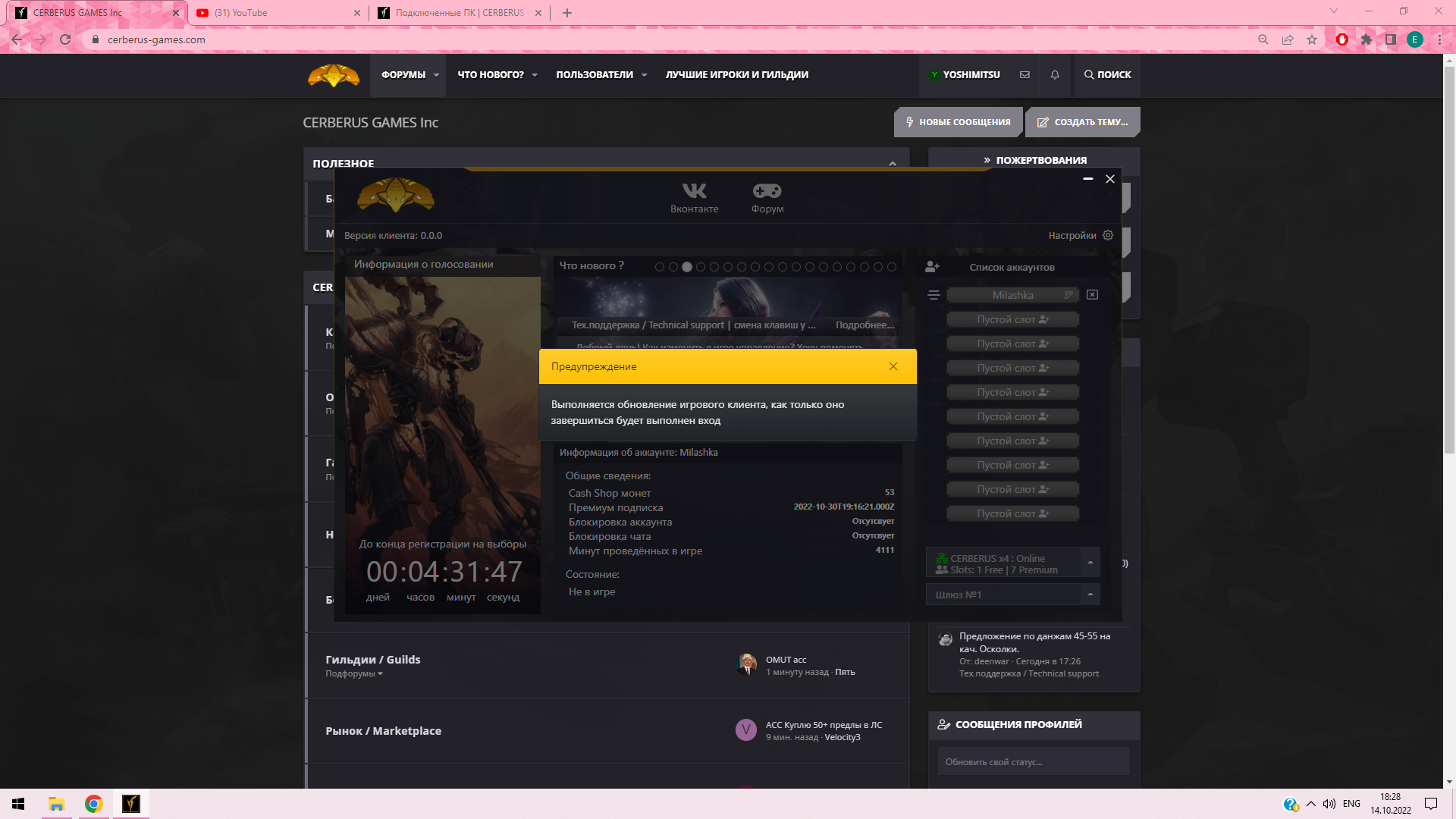Screen dimensions: 1456x819
Task: Click first Пустой слот under Milashka
Action: (1012, 320)
